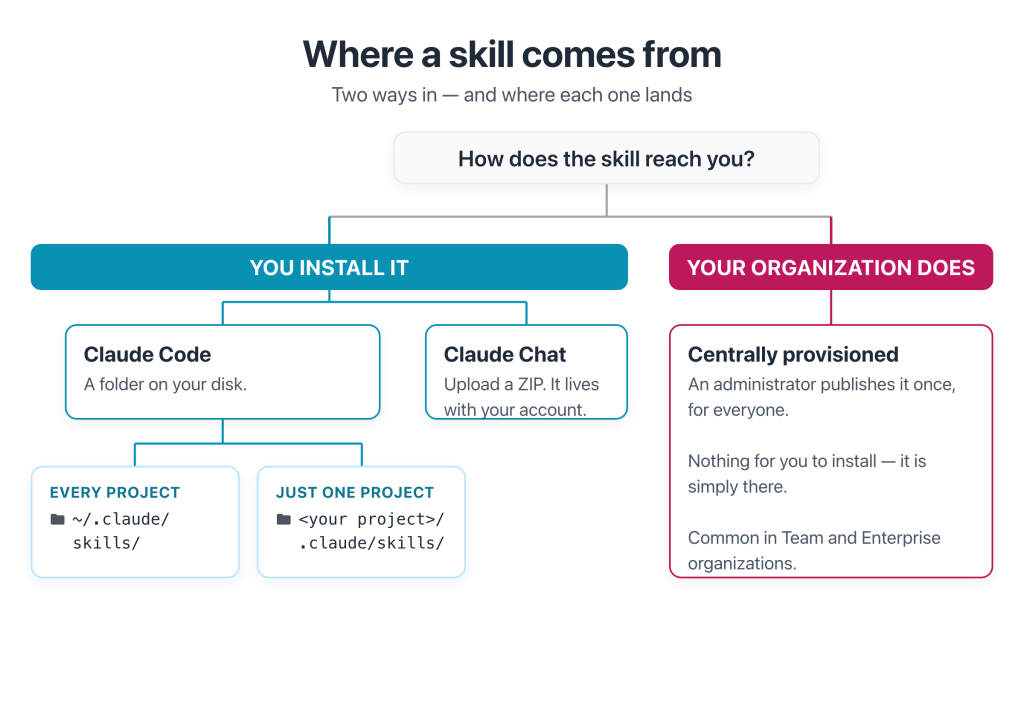Click the "YOUR ORGANIZATION DOES" banner
This screenshot has height=708, width=1024.
pyautogui.click(x=831, y=267)
